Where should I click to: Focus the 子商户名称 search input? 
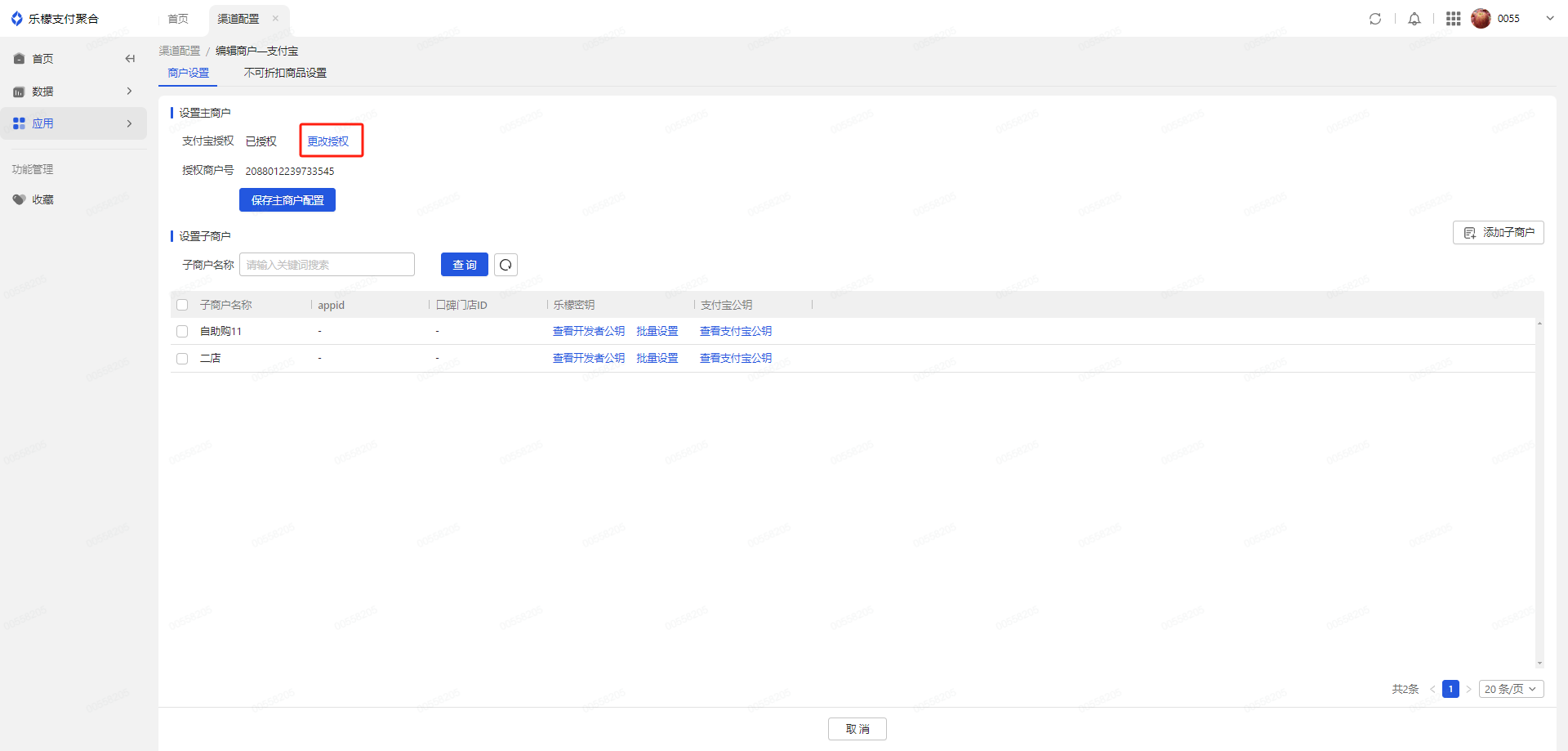click(327, 265)
